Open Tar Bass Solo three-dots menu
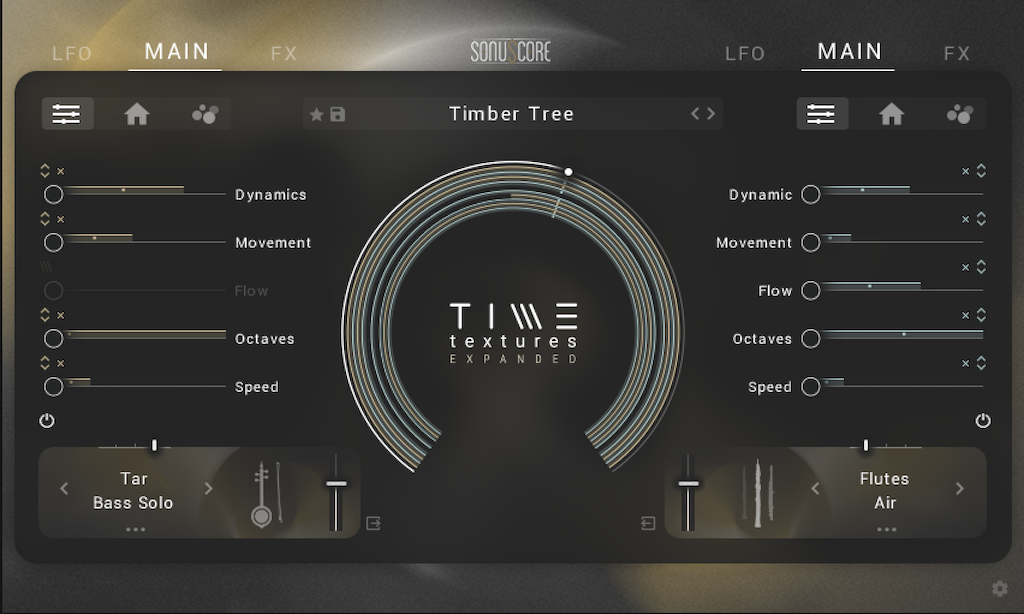Viewport: 1024px width, 614px height. point(135,529)
